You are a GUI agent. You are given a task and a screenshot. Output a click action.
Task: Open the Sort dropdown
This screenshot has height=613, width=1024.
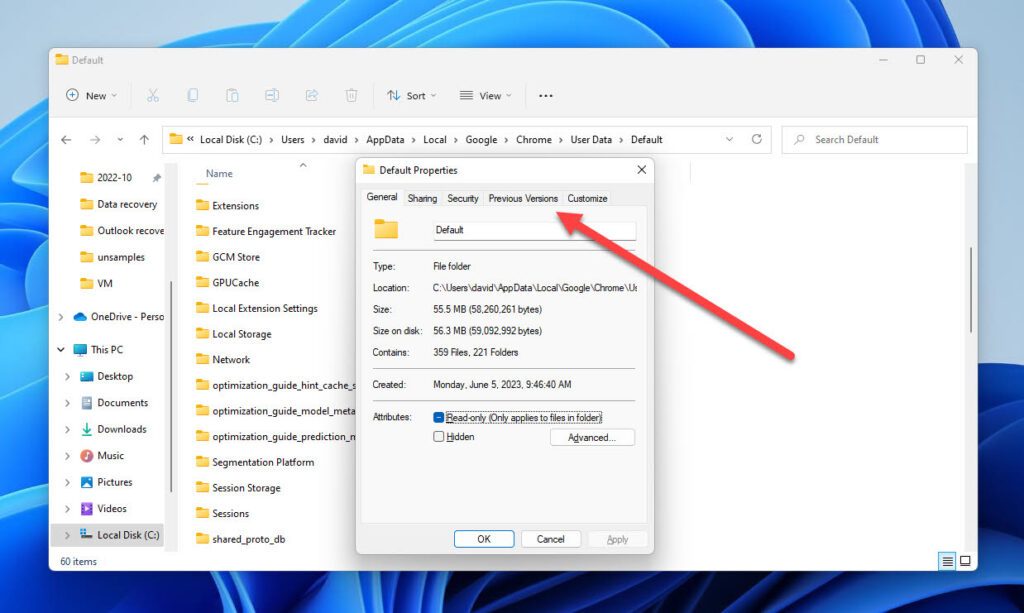click(411, 95)
